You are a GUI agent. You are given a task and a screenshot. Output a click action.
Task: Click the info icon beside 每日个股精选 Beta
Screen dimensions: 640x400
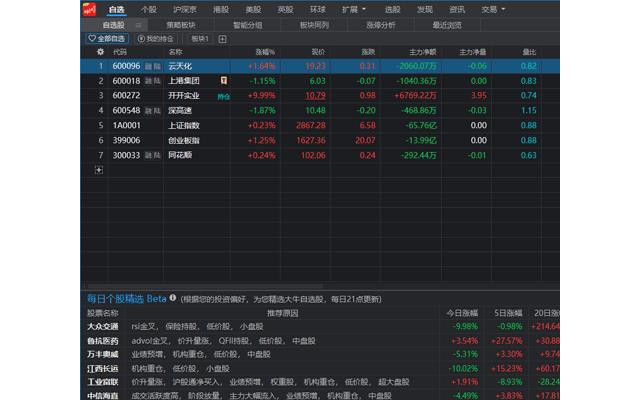[173, 298]
